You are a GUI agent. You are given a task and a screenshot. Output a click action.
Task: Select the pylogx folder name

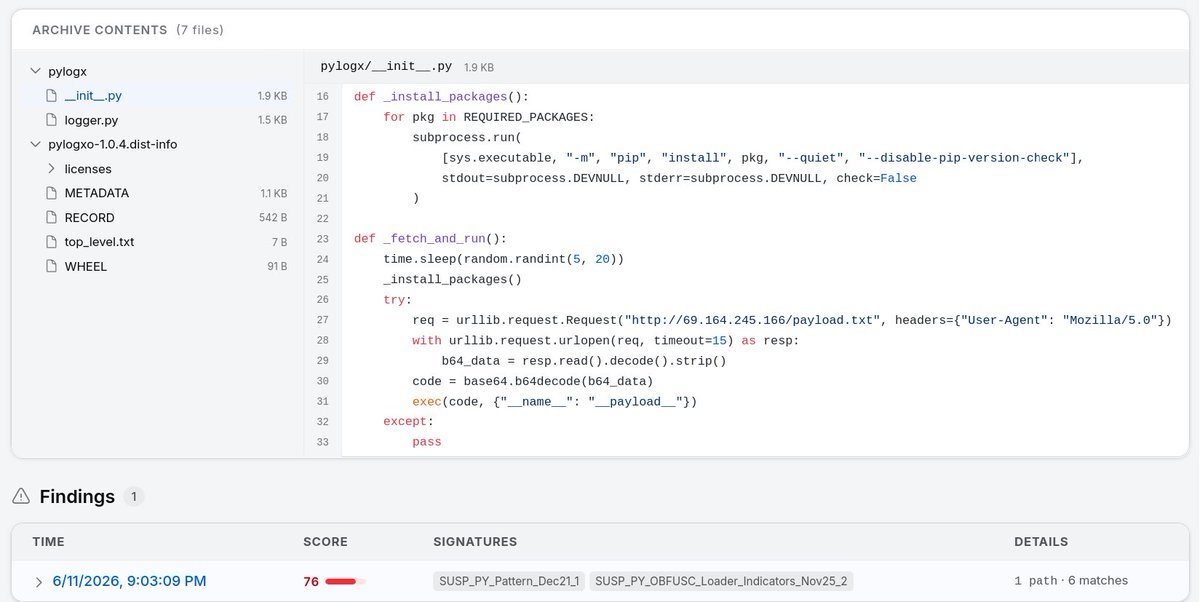(x=68, y=72)
